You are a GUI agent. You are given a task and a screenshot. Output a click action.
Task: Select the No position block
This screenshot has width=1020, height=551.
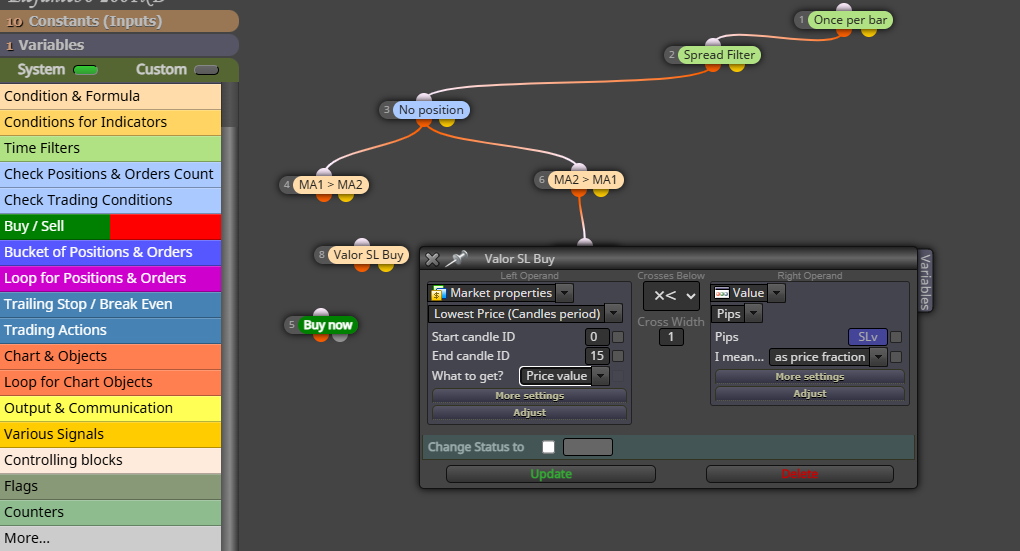click(431, 110)
